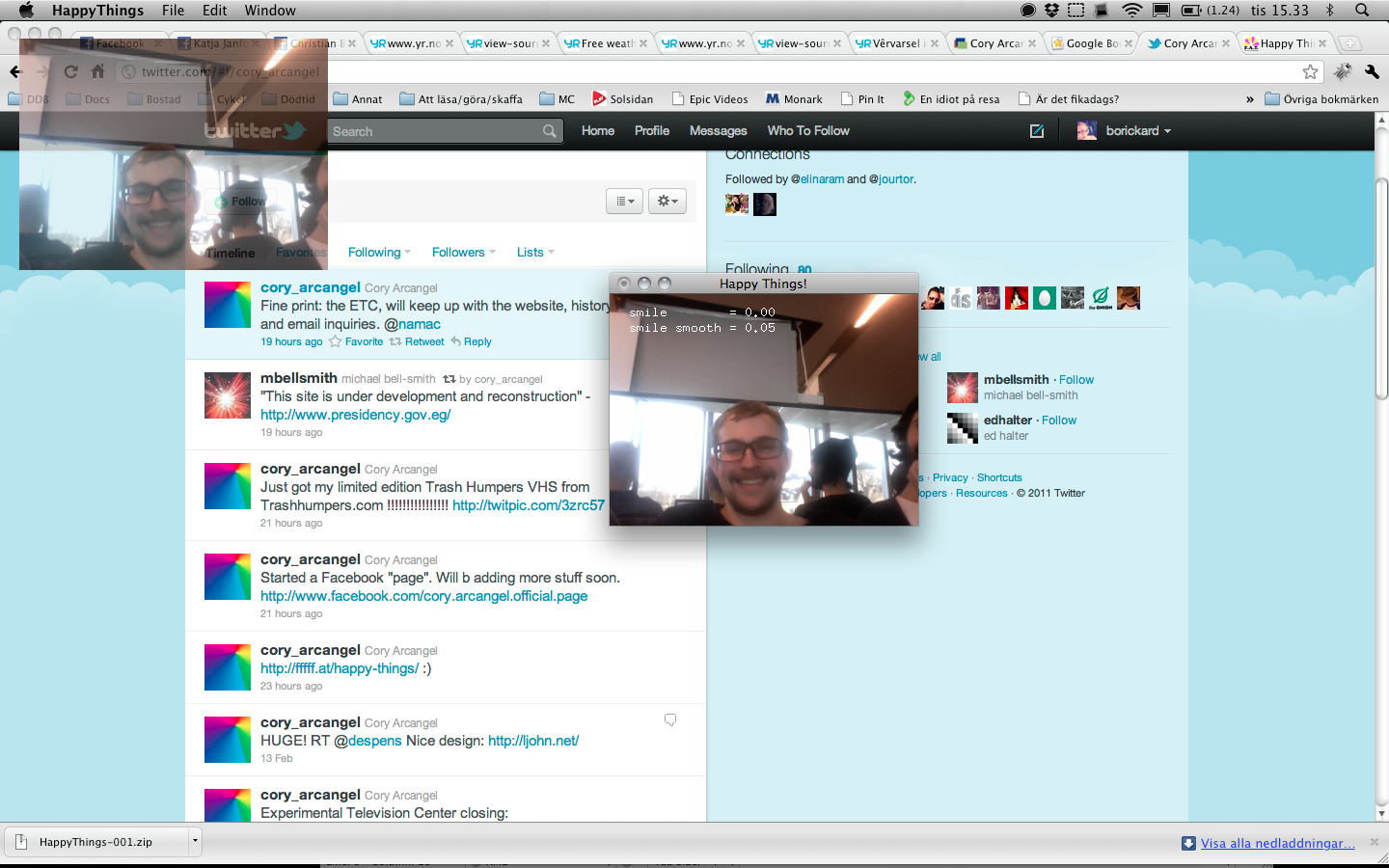This screenshot has width=1389, height=868.
Task: Switch to the Followers tab
Action: (x=458, y=253)
